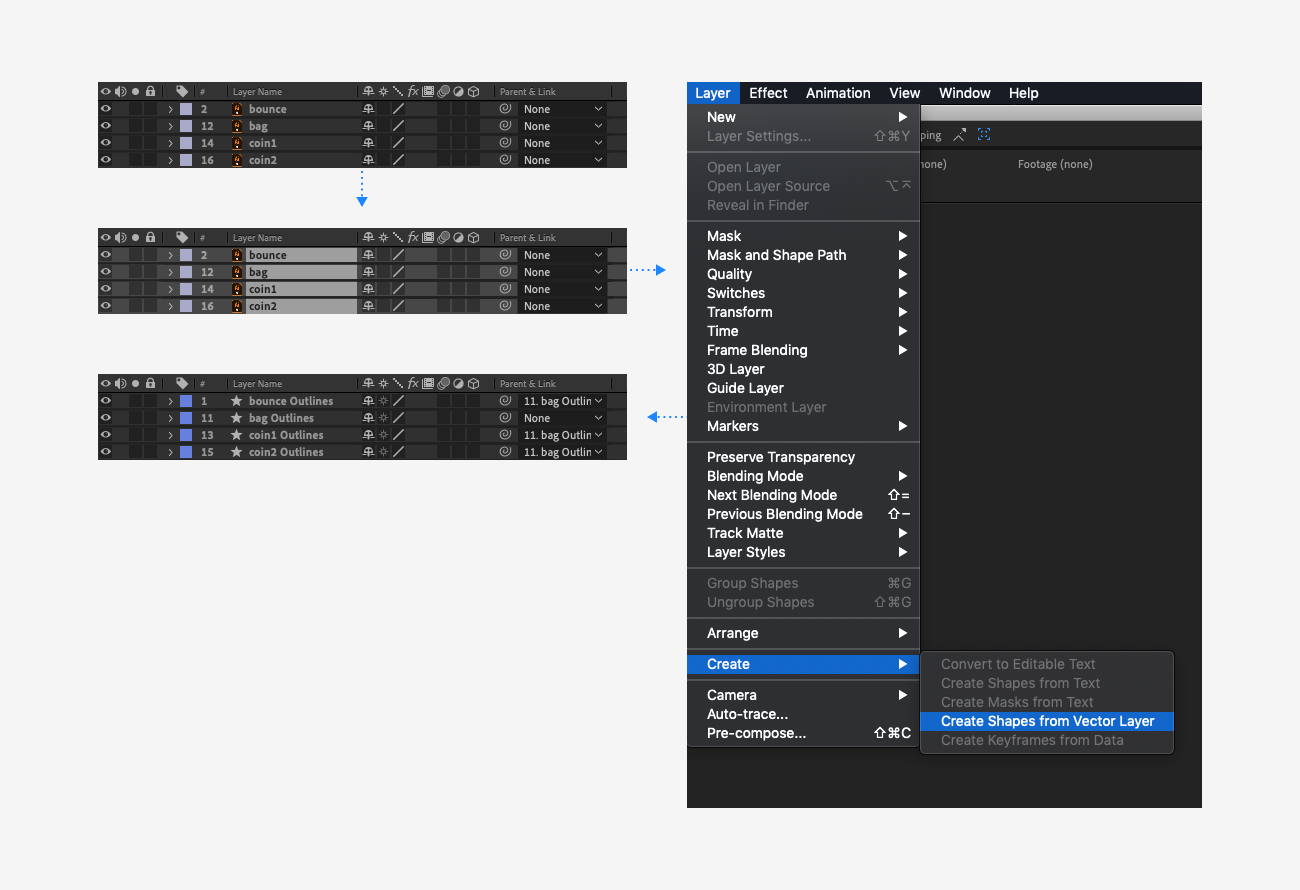
Task: Click quality slash switch on coin1 Outlines row
Action: click(398, 435)
